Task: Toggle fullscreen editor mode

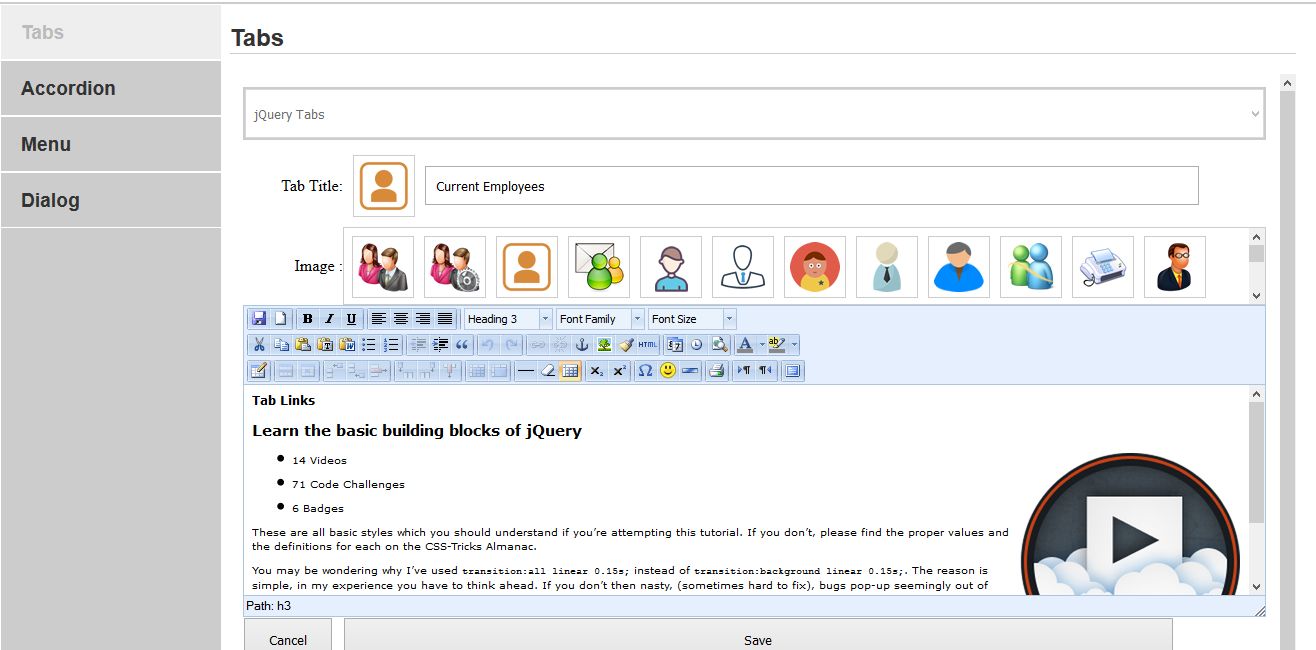Action: [x=792, y=371]
